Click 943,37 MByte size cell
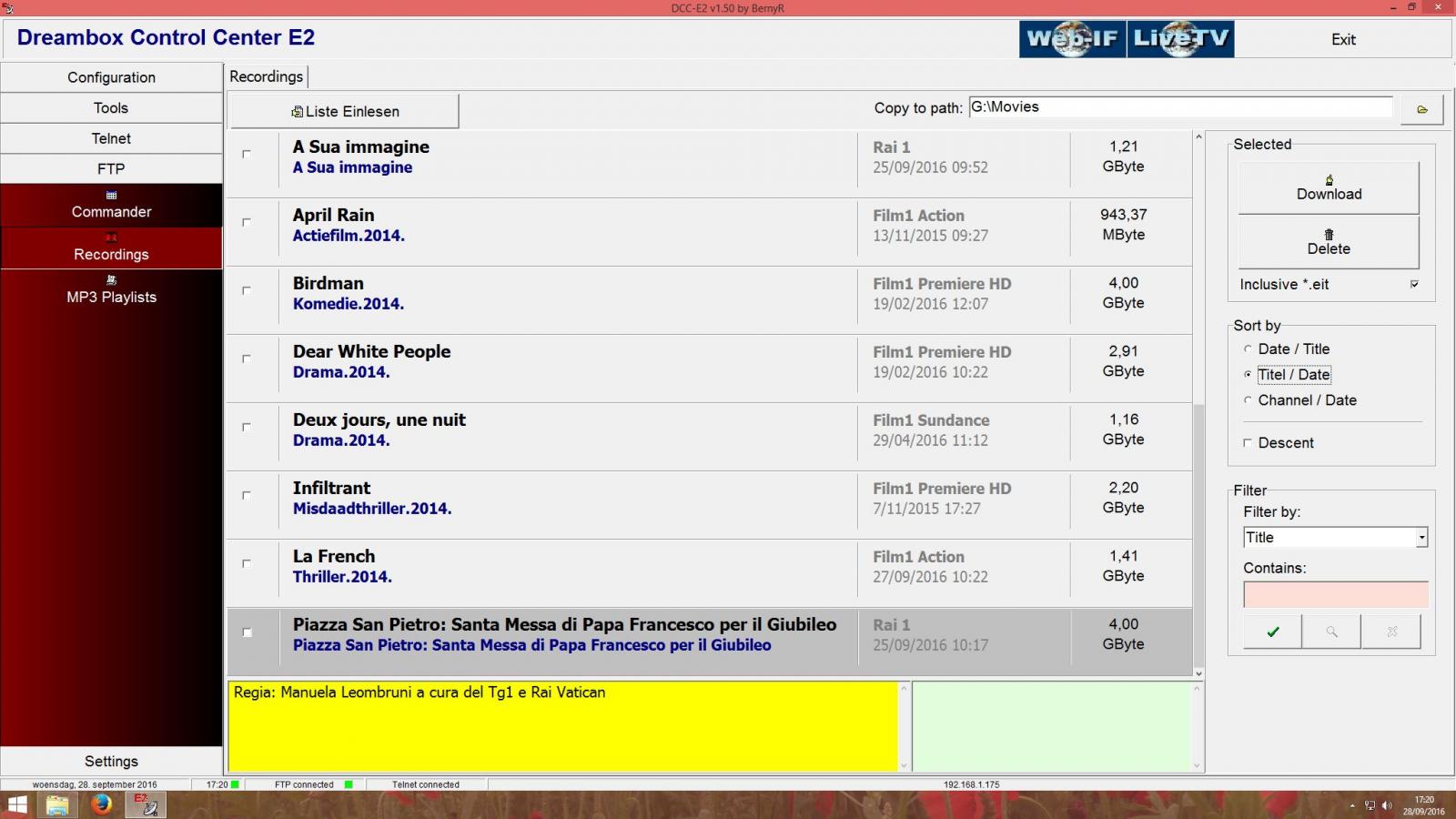 pyautogui.click(x=1123, y=225)
